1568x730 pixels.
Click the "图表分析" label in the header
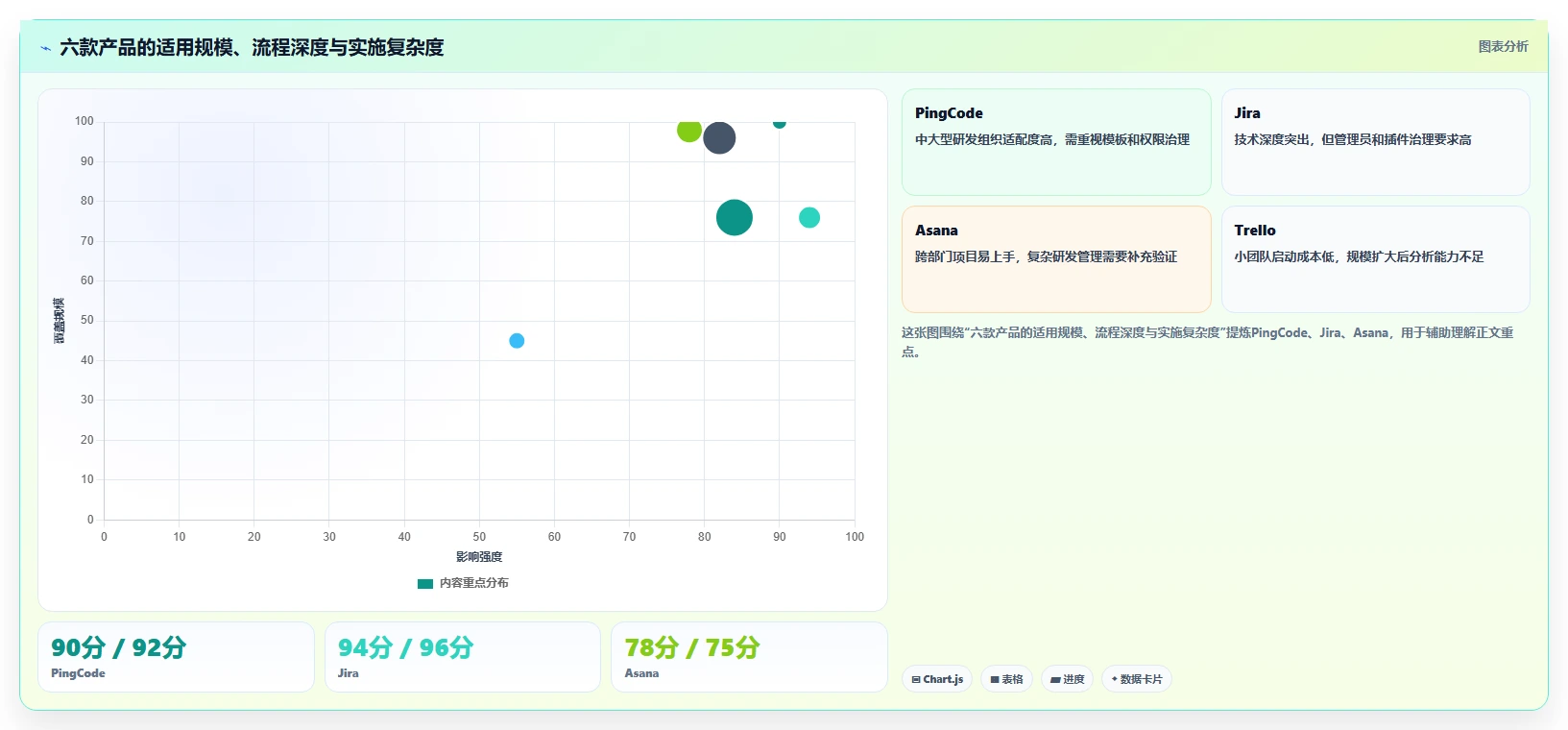1503,46
